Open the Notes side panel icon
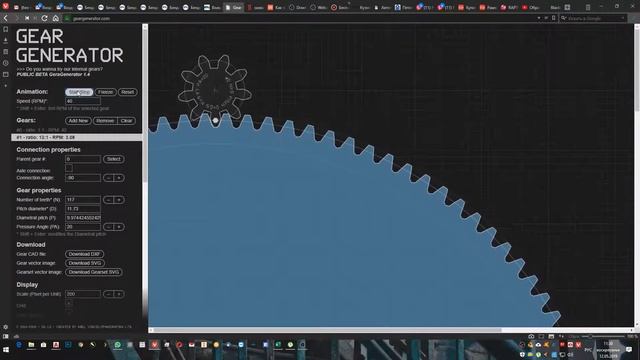Viewport: 640px width, 360px height. coord(5,52)
